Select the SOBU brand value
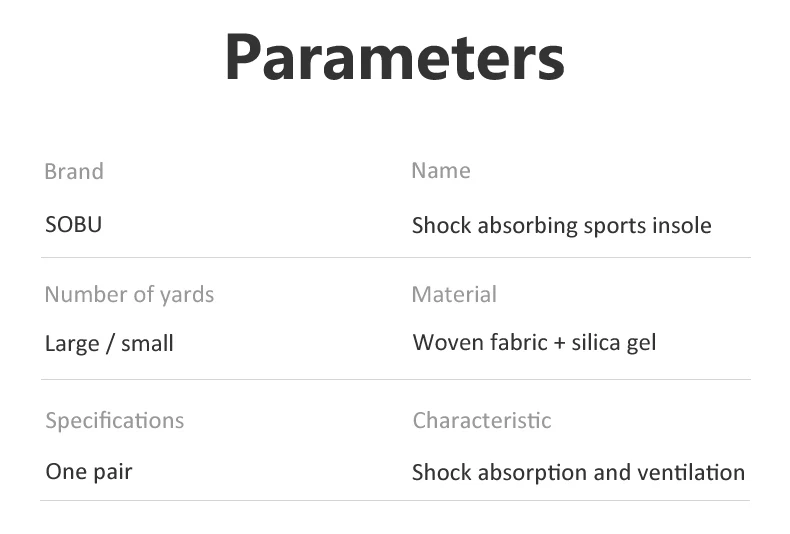This screenshot has width=790, height=534. 73,224
